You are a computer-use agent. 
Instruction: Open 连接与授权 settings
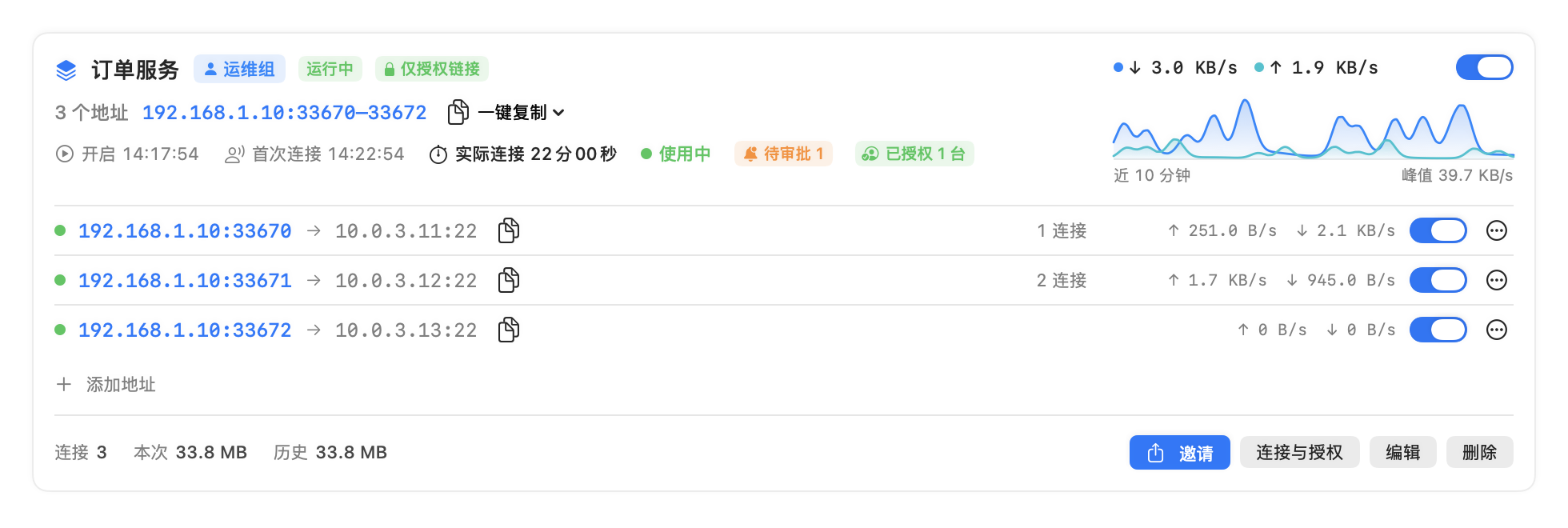pyautogui.click(x=1299, y=453)
